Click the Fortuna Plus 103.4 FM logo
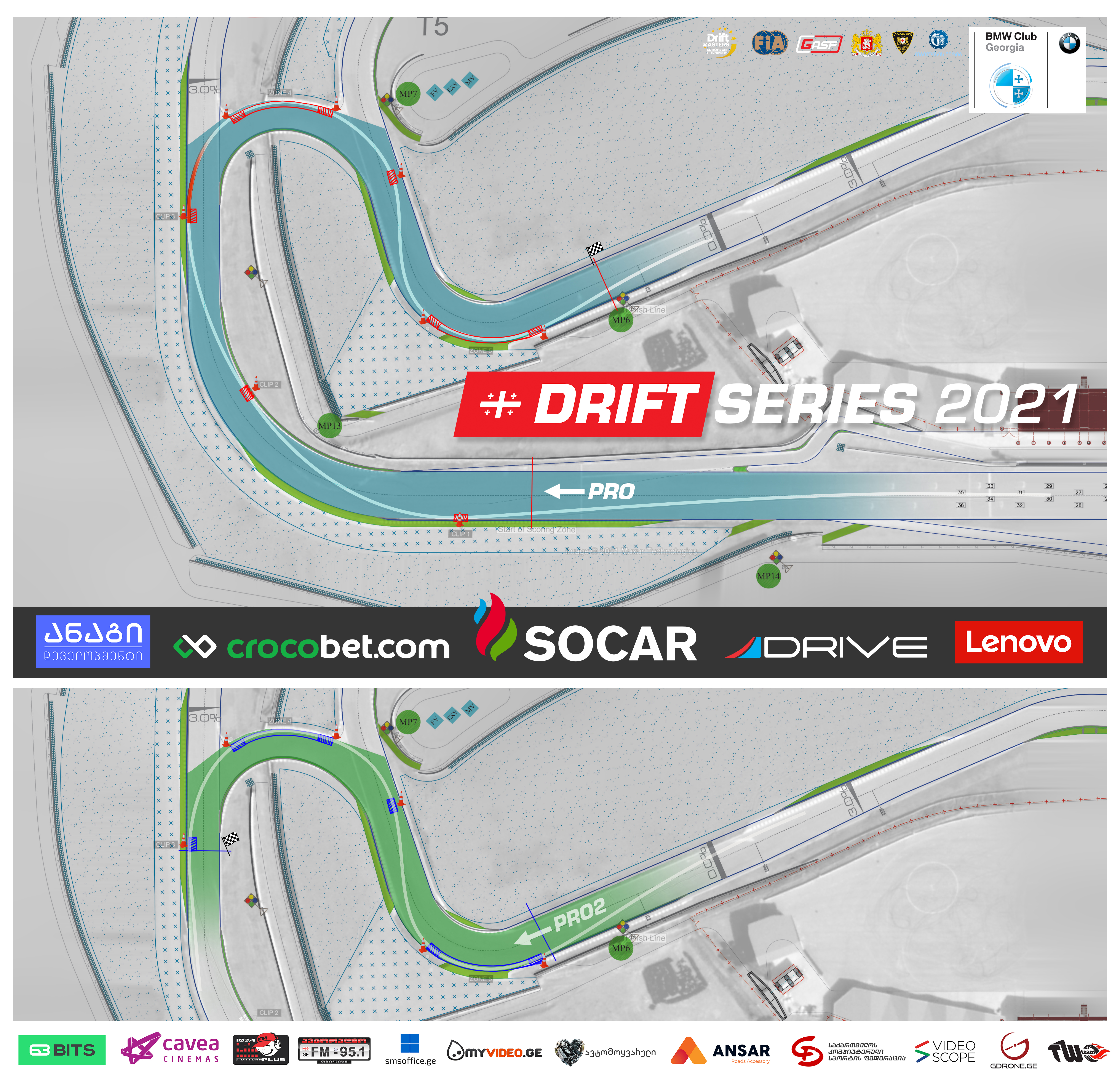Screen dimensions: 1120x1088 [260, 1049]
